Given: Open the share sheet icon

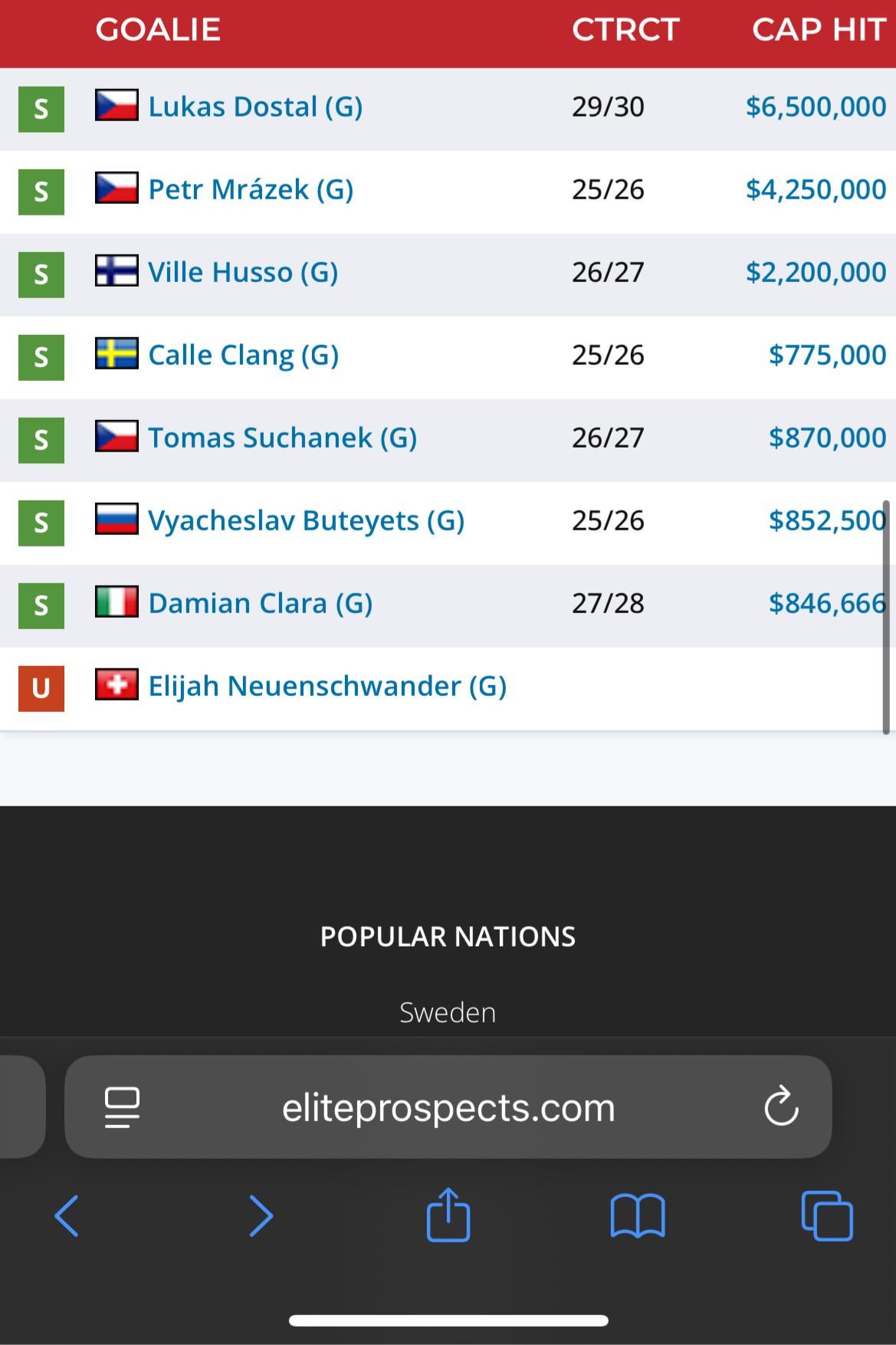Looking at the screenshot, I should (448, 1214).
